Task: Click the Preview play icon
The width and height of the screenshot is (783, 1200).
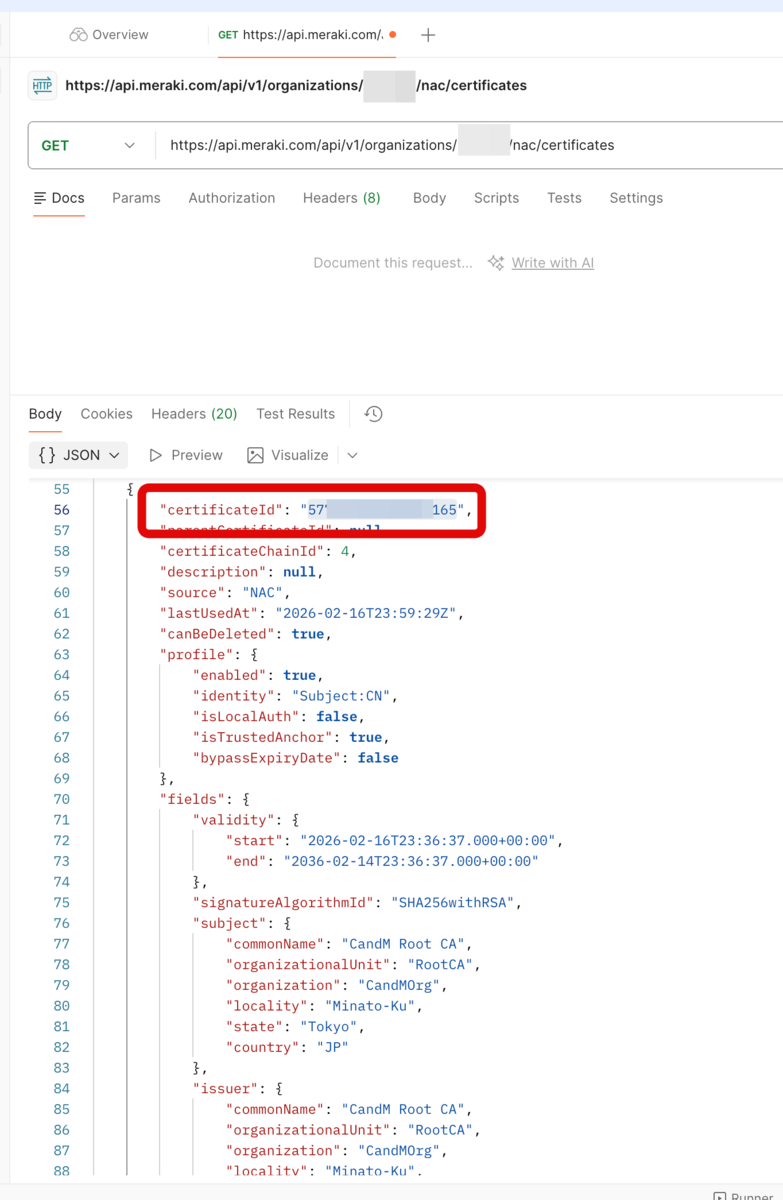Action: pos(155,455)
